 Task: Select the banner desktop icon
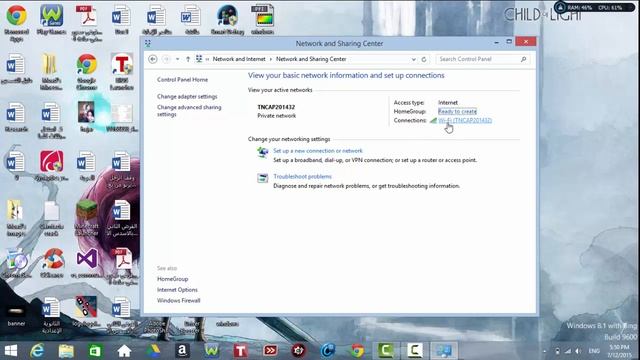(x=16, y=314)
